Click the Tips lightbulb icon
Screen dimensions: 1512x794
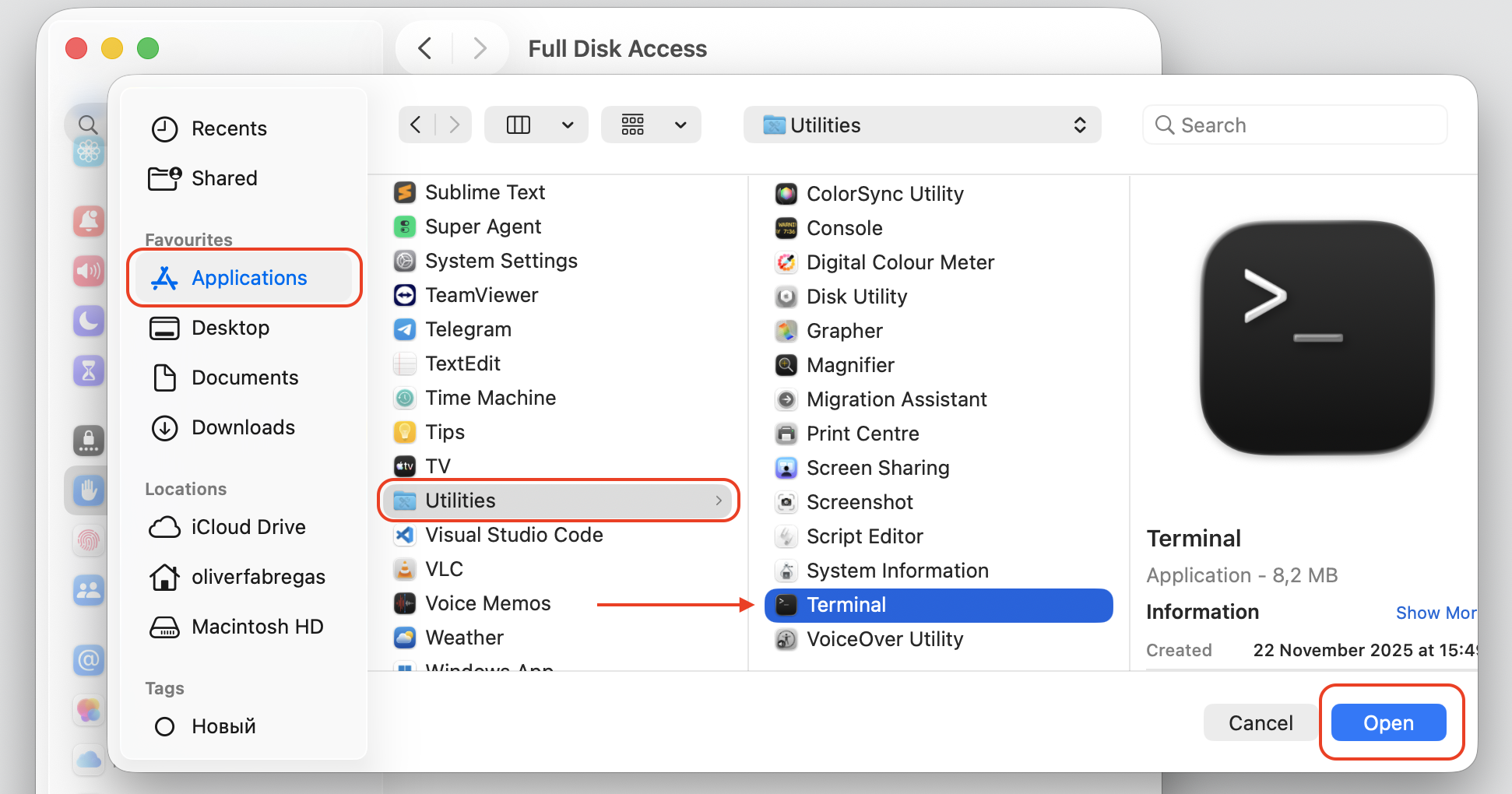[405, 432]
